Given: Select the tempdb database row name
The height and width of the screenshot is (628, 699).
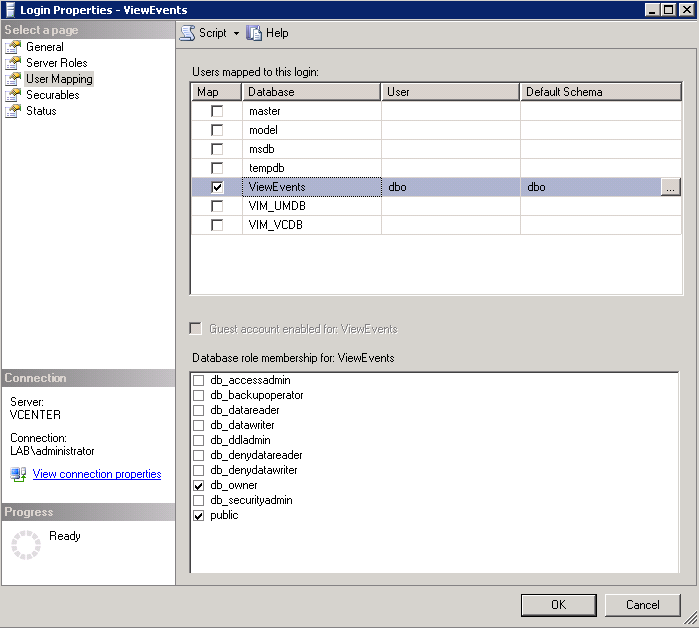Looking at the screenshot, I should coord(267,168).
